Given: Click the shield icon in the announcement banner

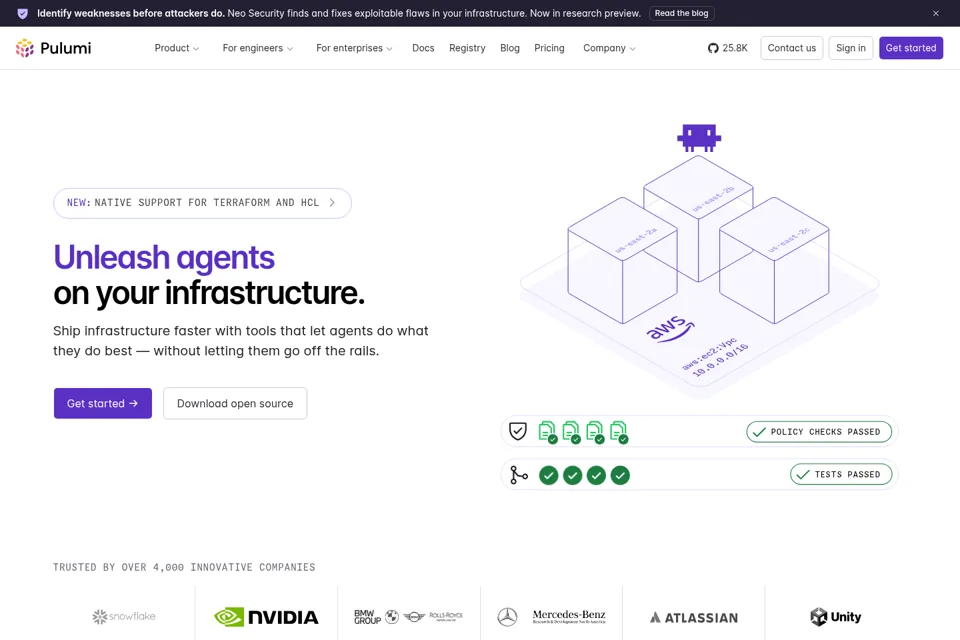Looking at the screenshot, I should pos(23,13).
